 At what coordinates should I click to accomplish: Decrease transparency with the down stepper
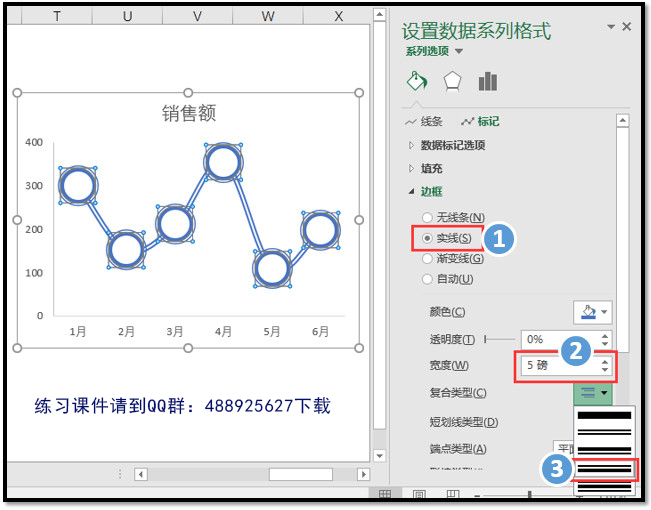(x=605, y=344)
